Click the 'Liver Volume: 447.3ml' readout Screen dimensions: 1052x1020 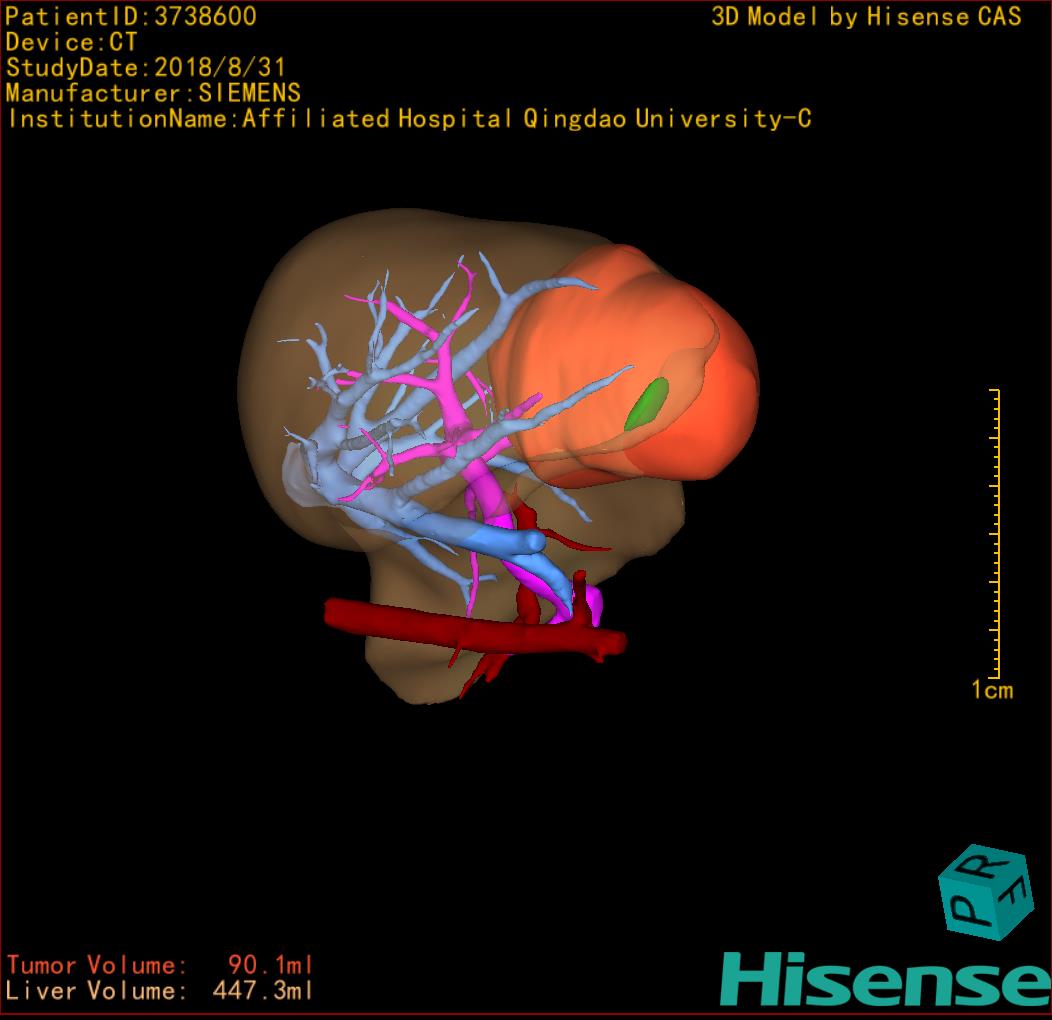(159, 990)
